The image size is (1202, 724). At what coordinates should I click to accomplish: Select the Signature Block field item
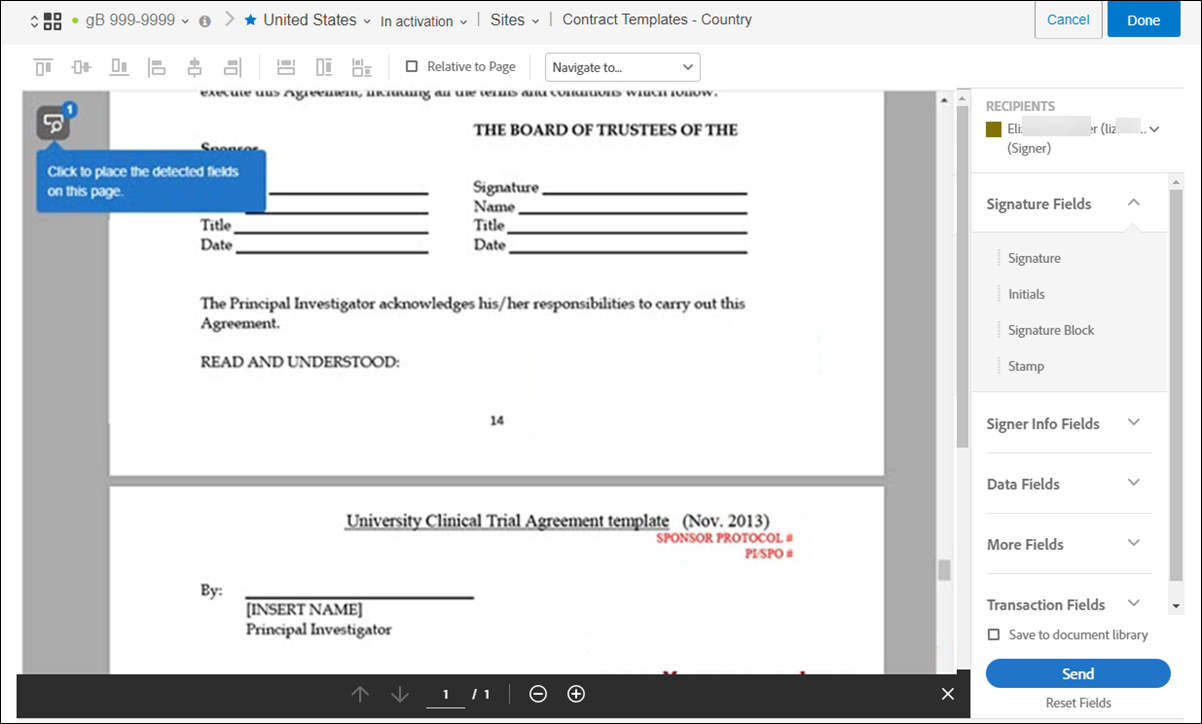click(1051, 330)
